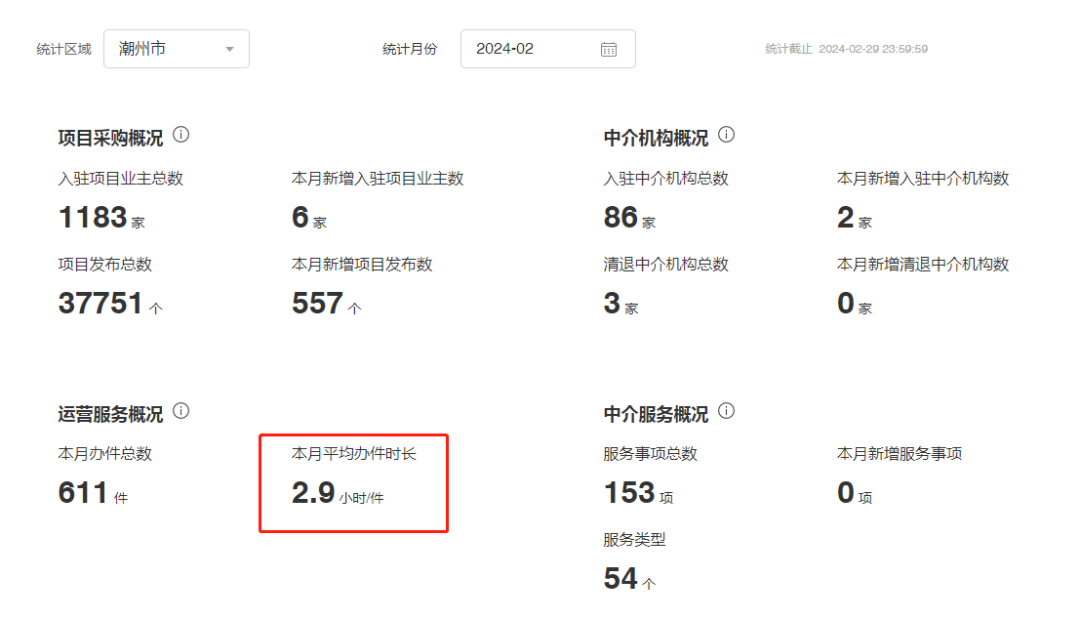Click the label 本月新增清退中介机构数
Image resolution: width=1080 pixels, height=620 pixels.
pos(923,264)
